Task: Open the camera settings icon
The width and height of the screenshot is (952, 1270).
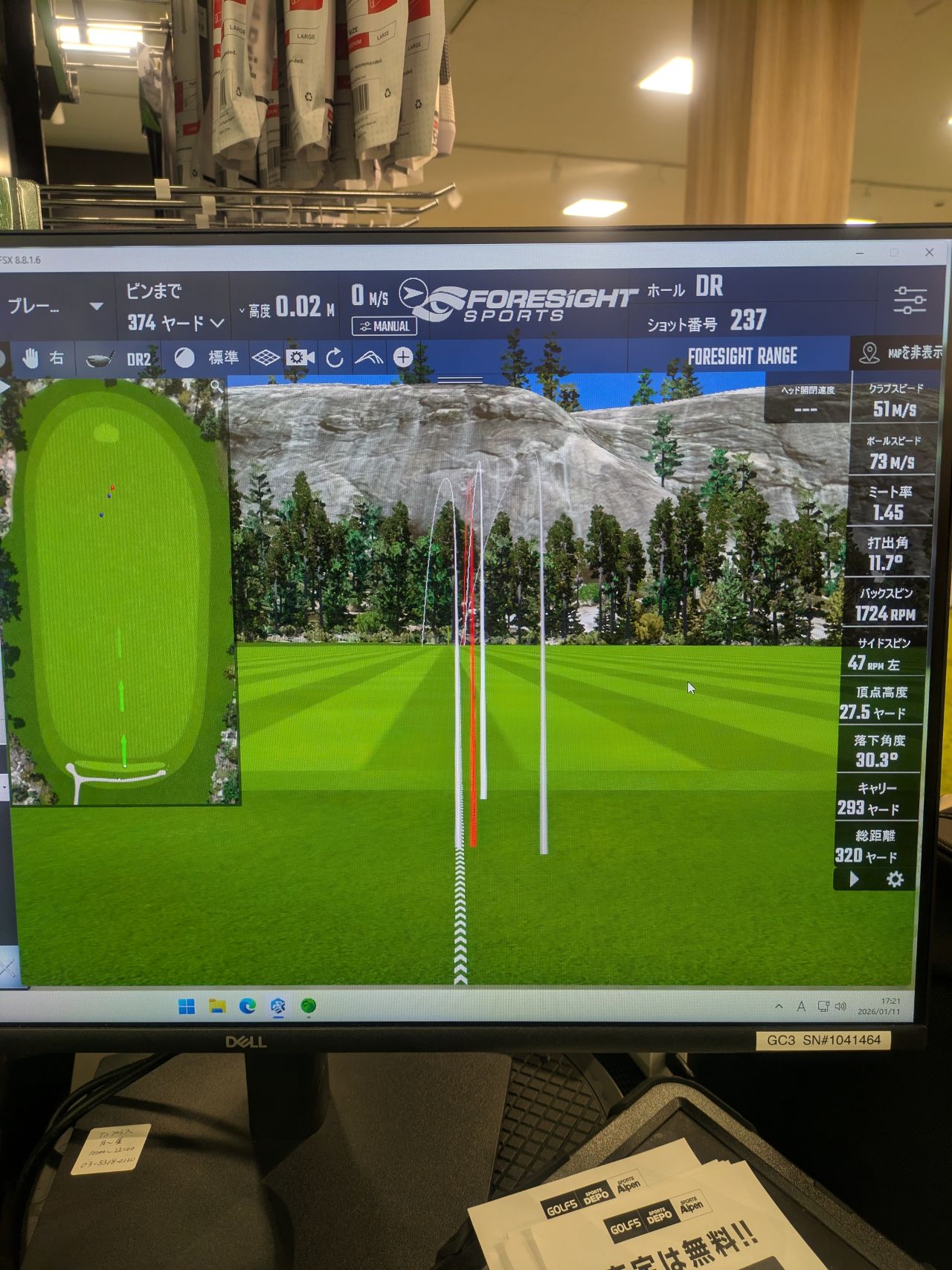Action: point(300,358)
